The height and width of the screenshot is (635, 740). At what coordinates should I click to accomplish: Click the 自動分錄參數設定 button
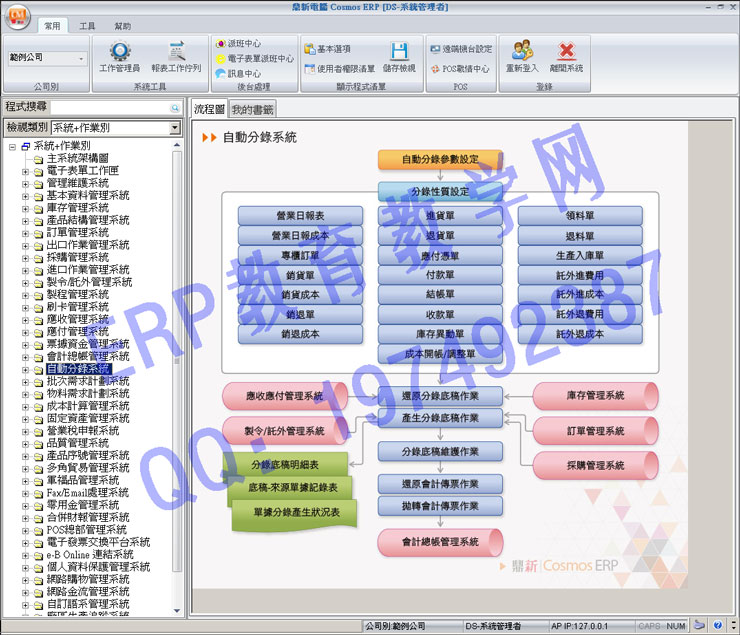440,159
